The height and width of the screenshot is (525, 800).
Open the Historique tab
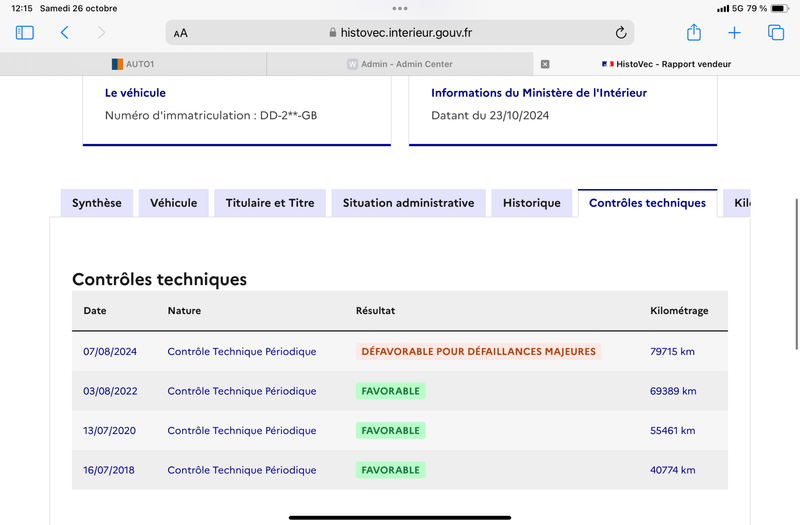(x=532, y=203)
